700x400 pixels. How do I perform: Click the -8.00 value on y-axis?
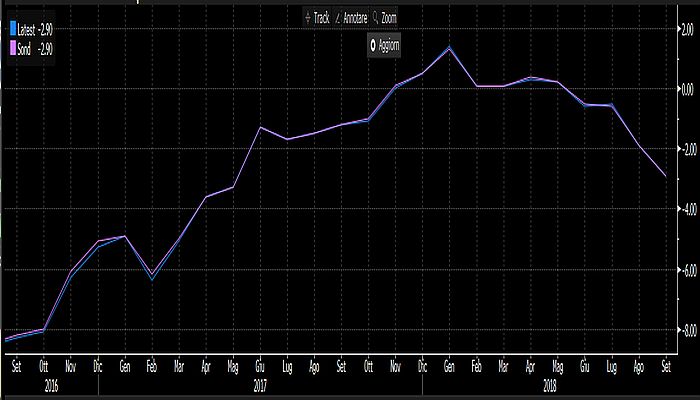(x=684, y=330)
